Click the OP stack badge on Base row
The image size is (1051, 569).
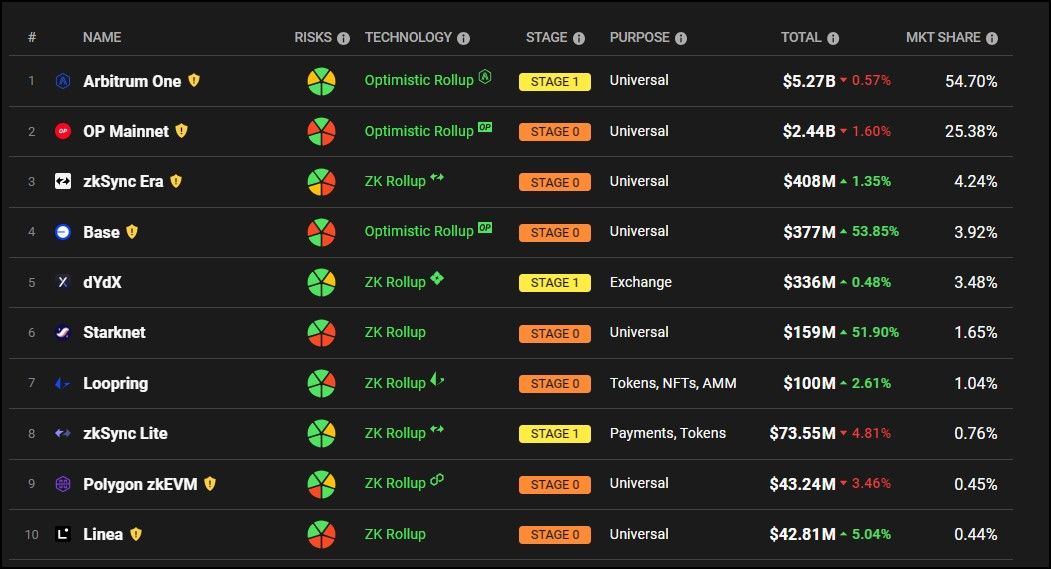(x=485, y=228)
